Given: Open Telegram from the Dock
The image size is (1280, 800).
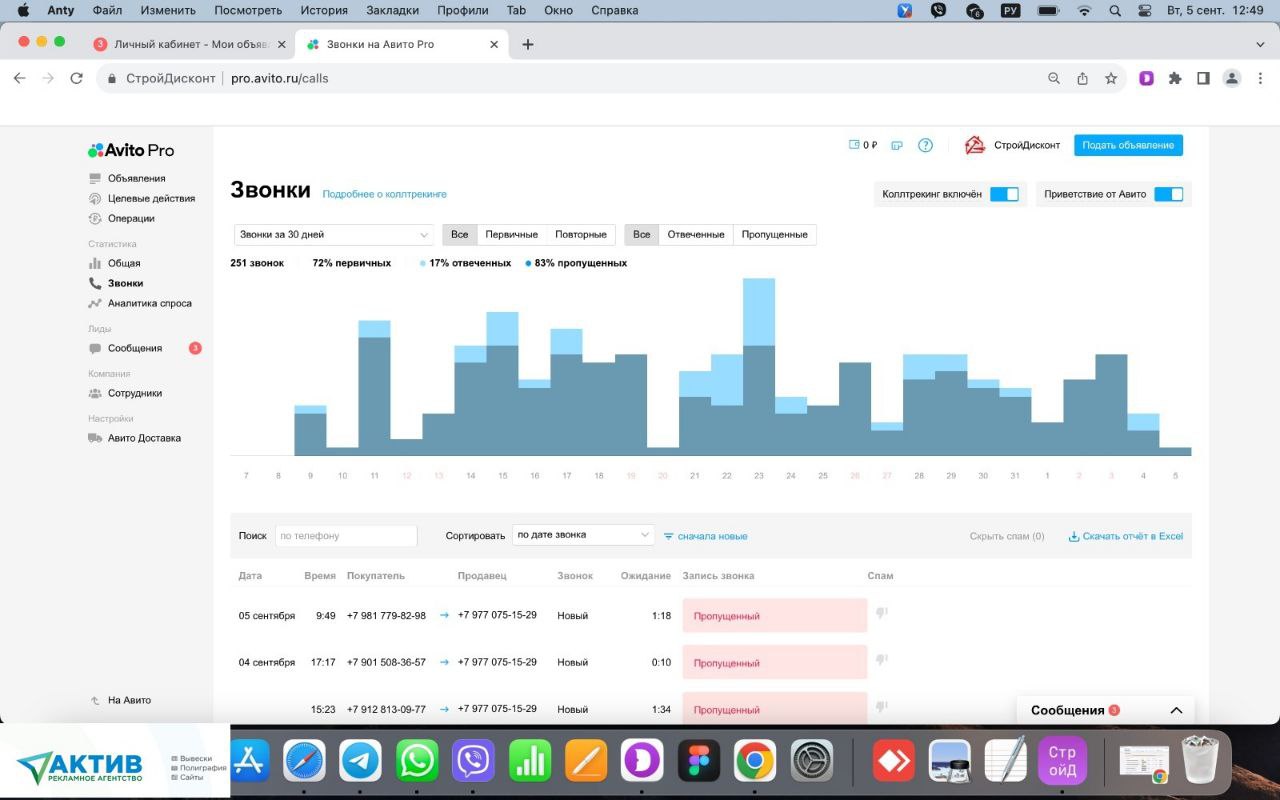Looking at the screenshot, I should click(361, 761).
